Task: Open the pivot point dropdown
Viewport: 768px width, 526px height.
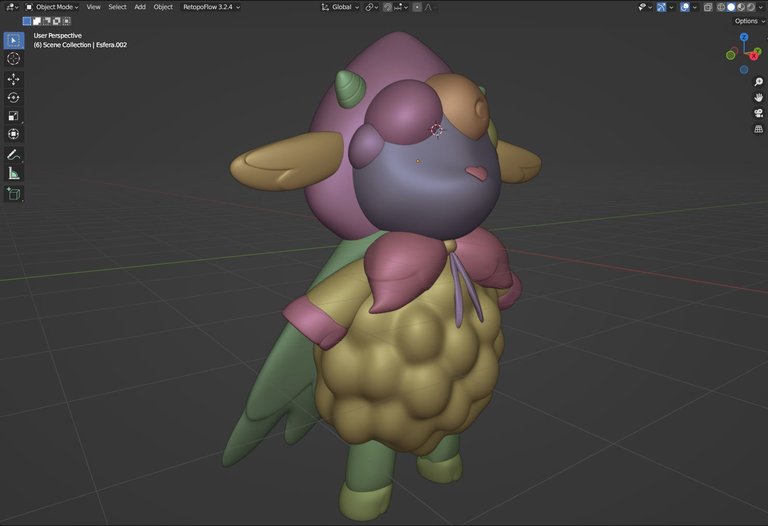Action: pyautogui.click(x=372, y=7)
